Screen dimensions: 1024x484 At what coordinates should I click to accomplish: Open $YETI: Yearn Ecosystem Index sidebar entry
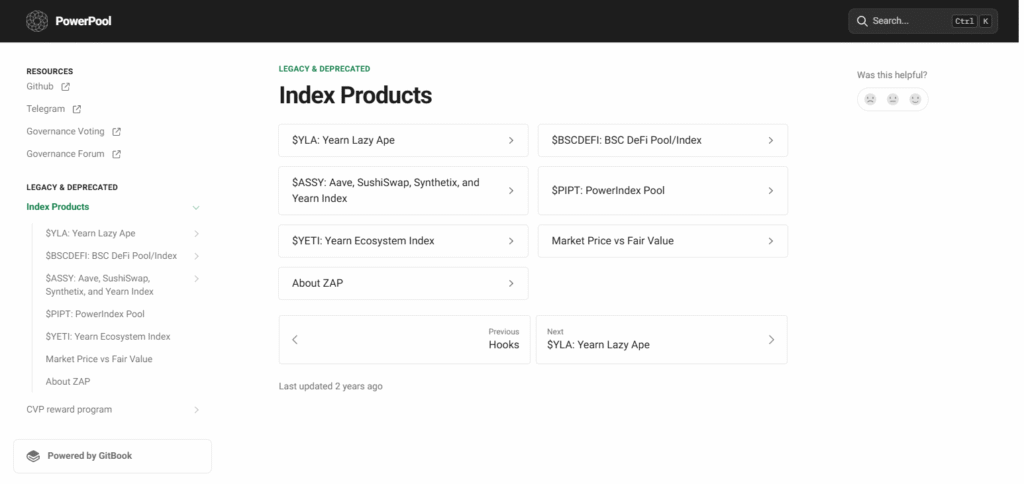pos(108,337)
